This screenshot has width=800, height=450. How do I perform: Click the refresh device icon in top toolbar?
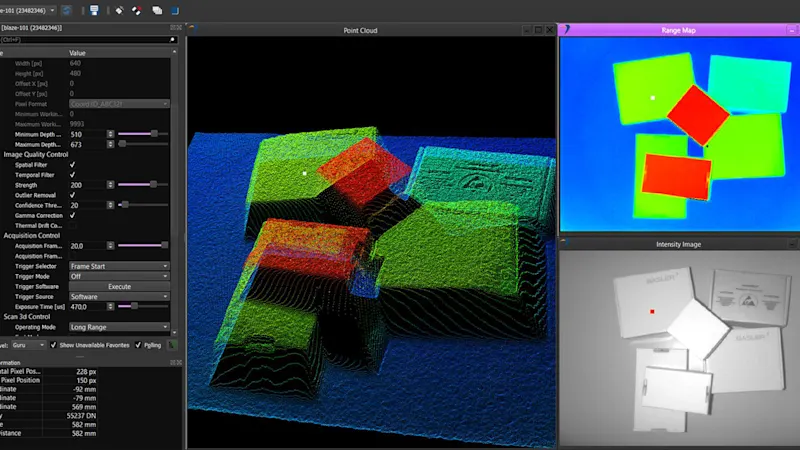[x=66, y=10]
